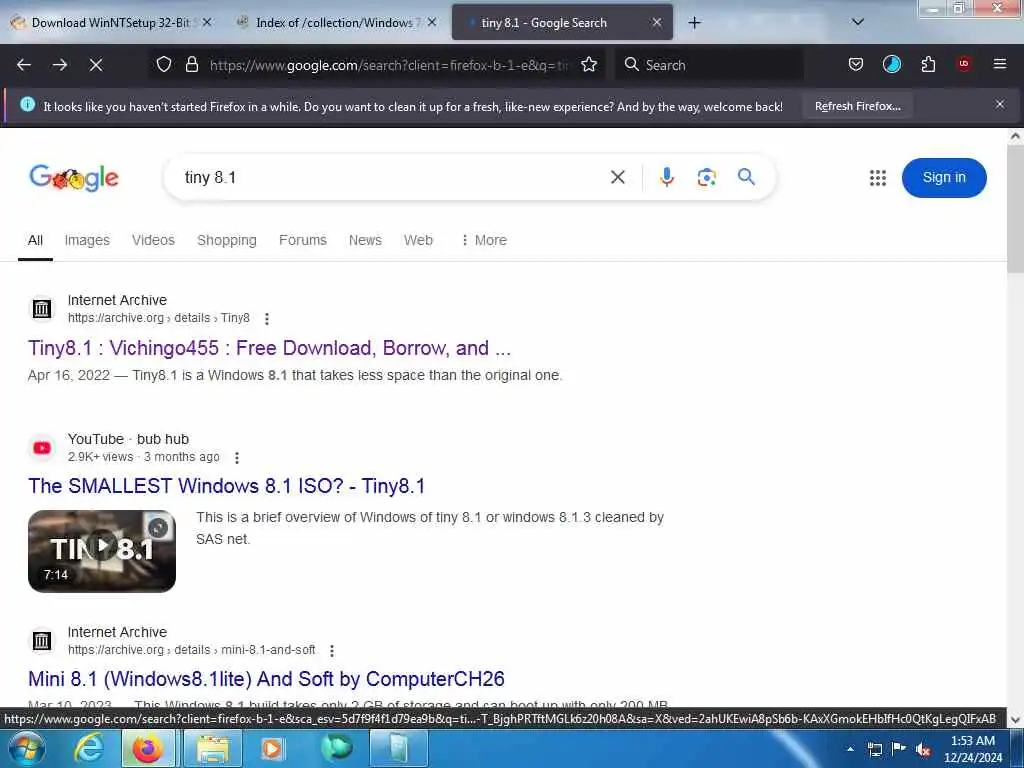The height and width of the screenshot is (768, 1024).
Task: Focus the Google search box with tiny 8.1
Action: pyautogui.click(x=392, y=177)
